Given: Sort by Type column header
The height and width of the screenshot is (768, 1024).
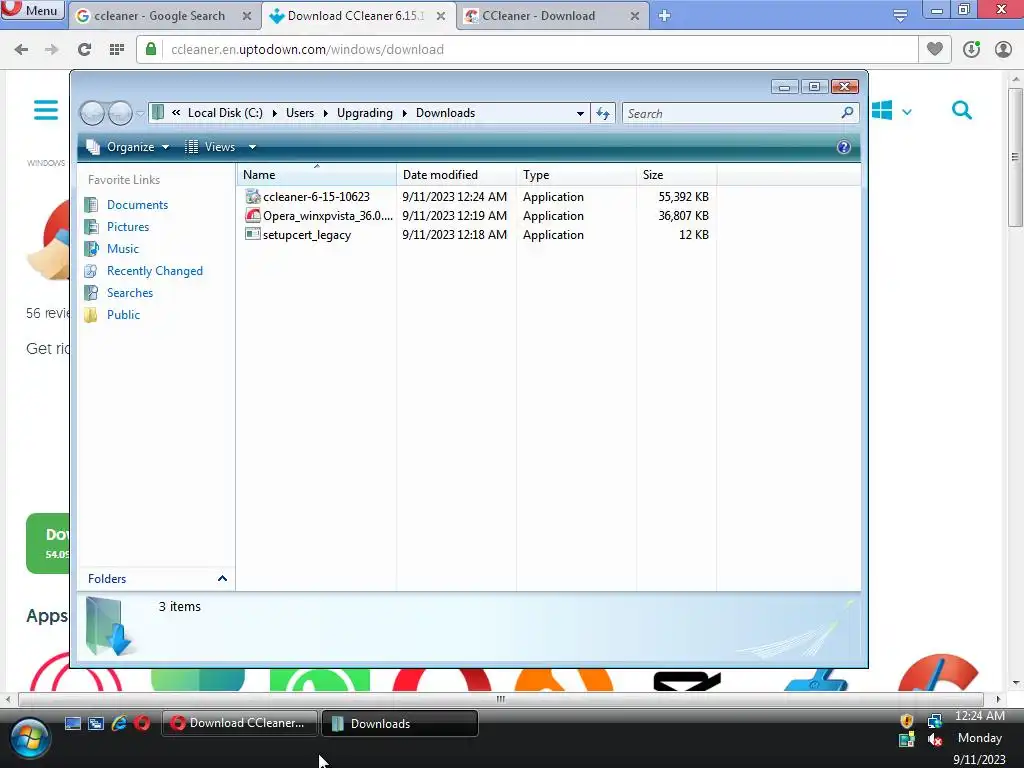Looking at the screenshot, I should pos(576,174).
